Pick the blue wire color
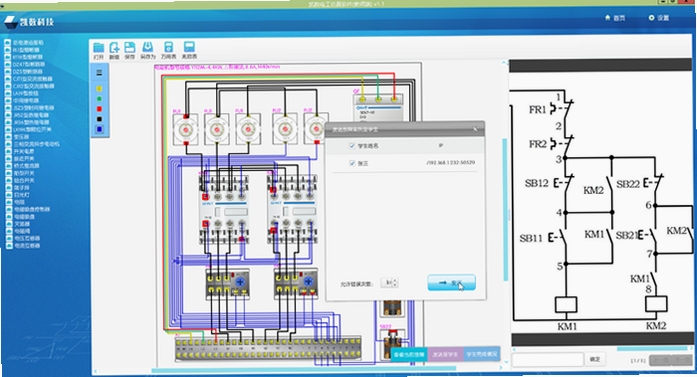 [99, 129]
